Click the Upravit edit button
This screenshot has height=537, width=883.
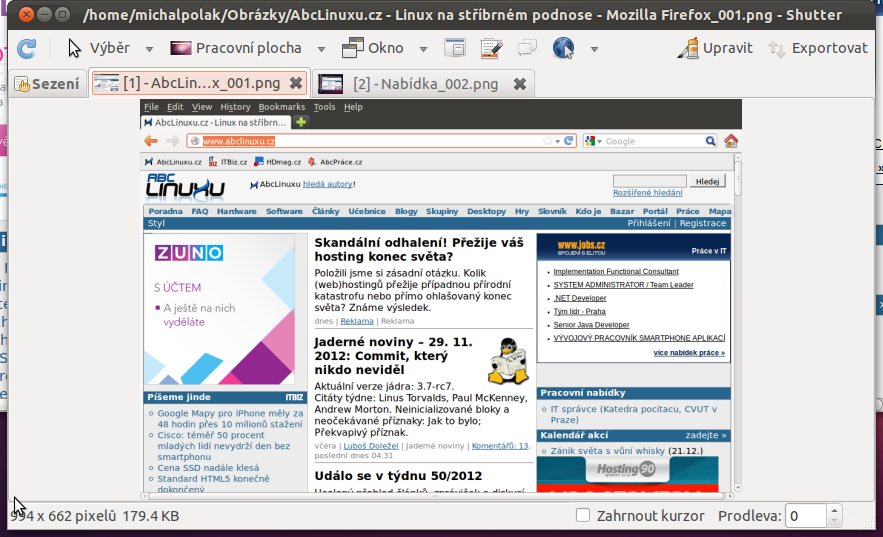click(715, 48)
